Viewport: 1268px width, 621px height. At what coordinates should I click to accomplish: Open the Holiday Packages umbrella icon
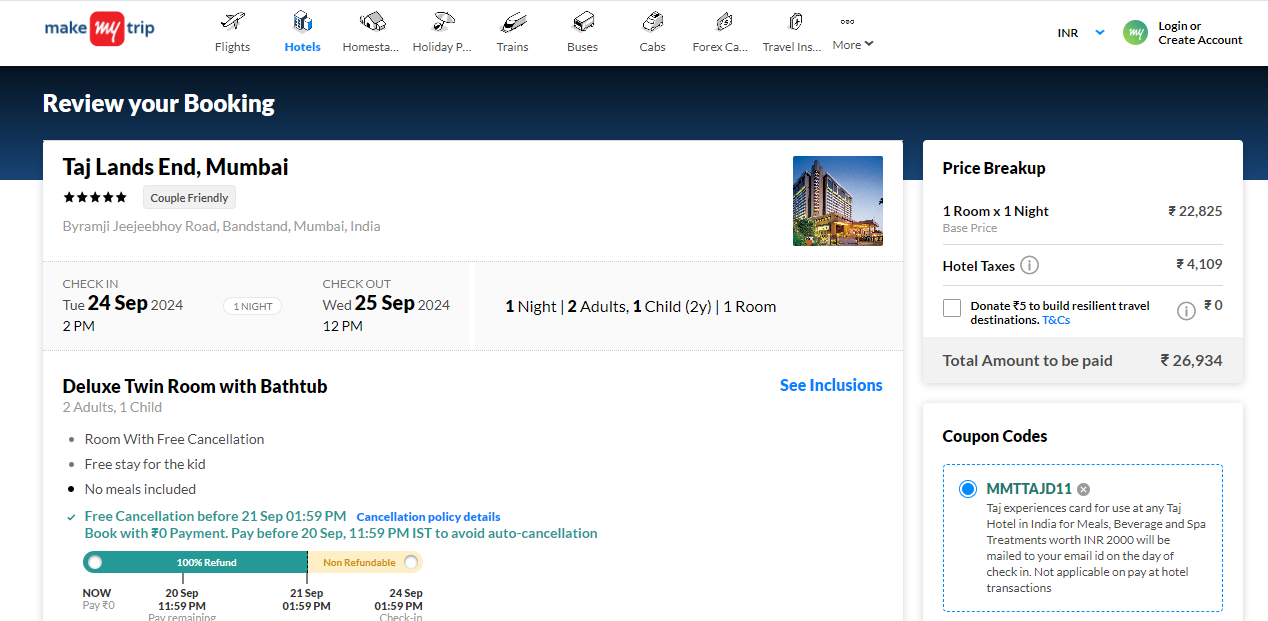(443, 21)
